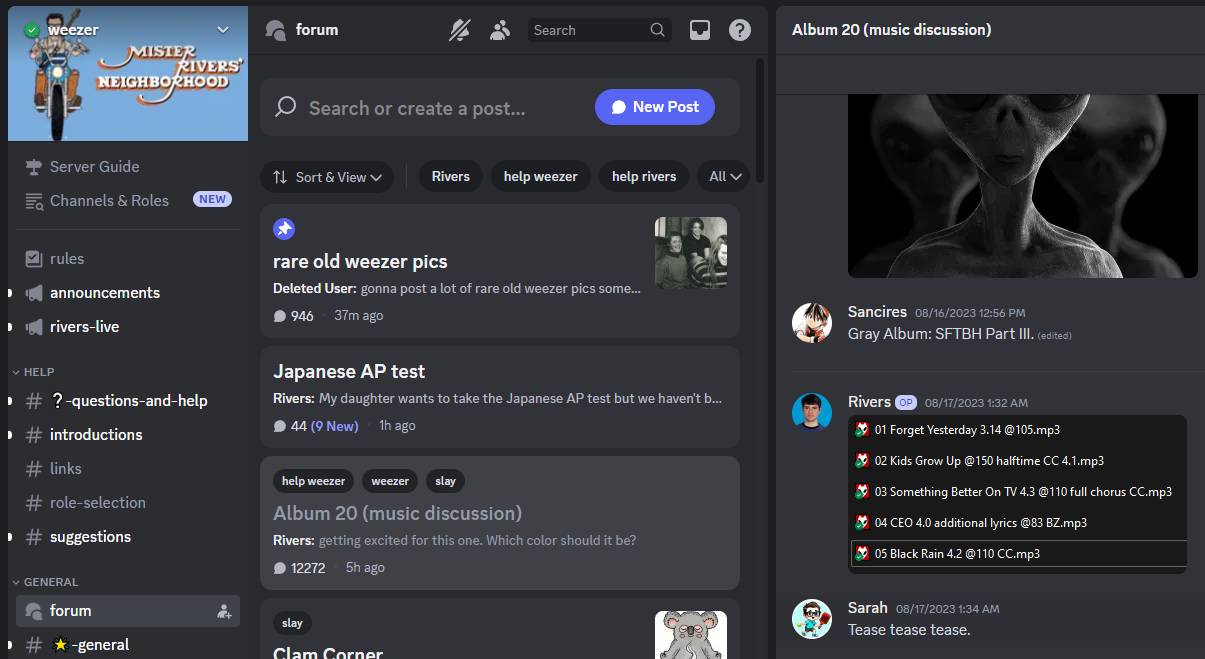Viewport: 1205px width, 659px height.
Task: Toggle the help weezer tag filter
Action: click(540, 177)
